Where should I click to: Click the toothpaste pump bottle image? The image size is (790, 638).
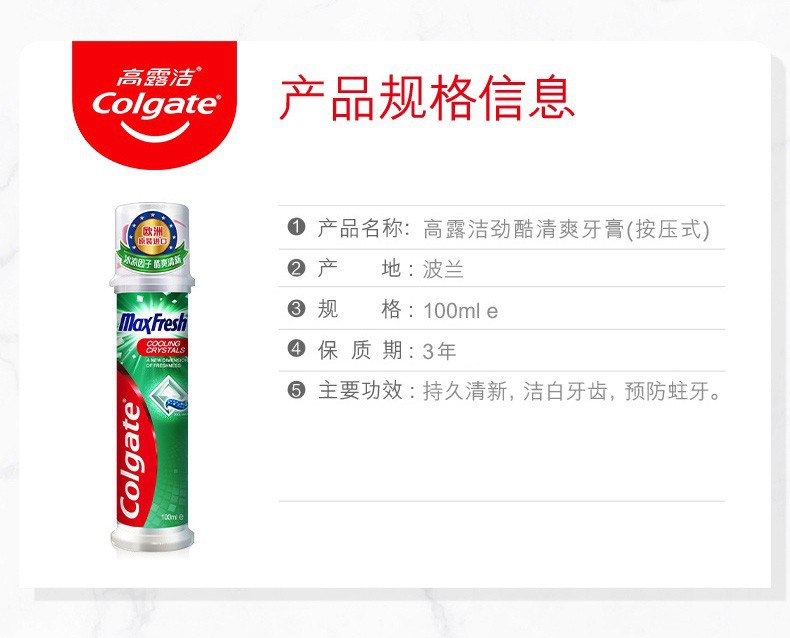(x=152, y=378)
